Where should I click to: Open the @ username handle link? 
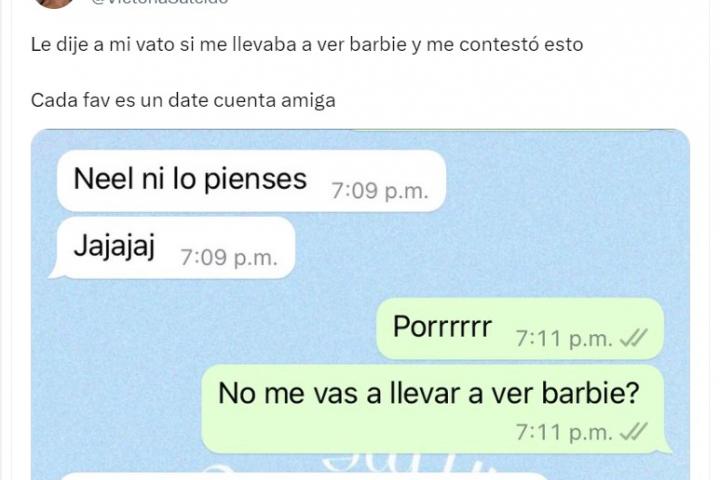(x=159, y=2)
